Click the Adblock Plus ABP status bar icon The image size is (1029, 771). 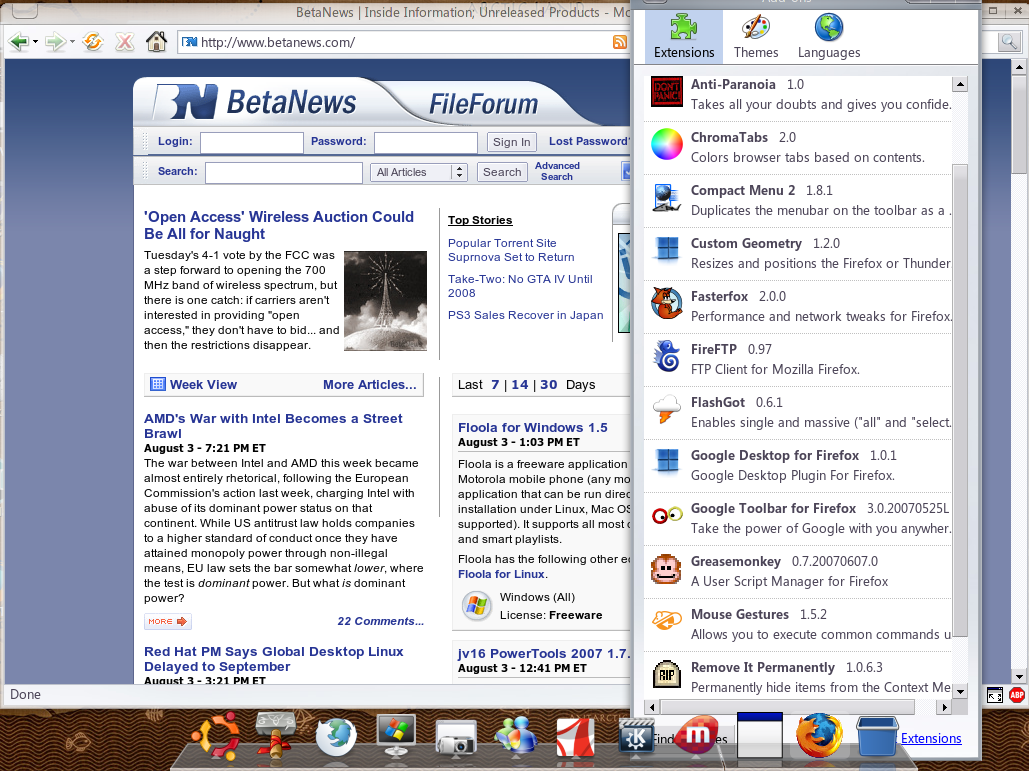click(x=1017, y=695)
